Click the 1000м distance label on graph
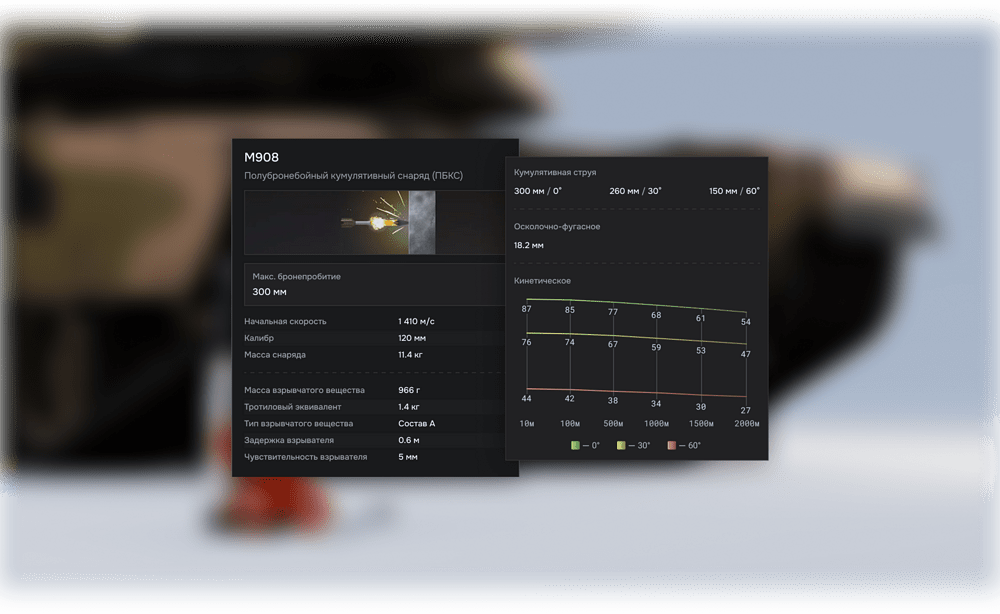The image size is (1000, 614). [x=655, y=424]
